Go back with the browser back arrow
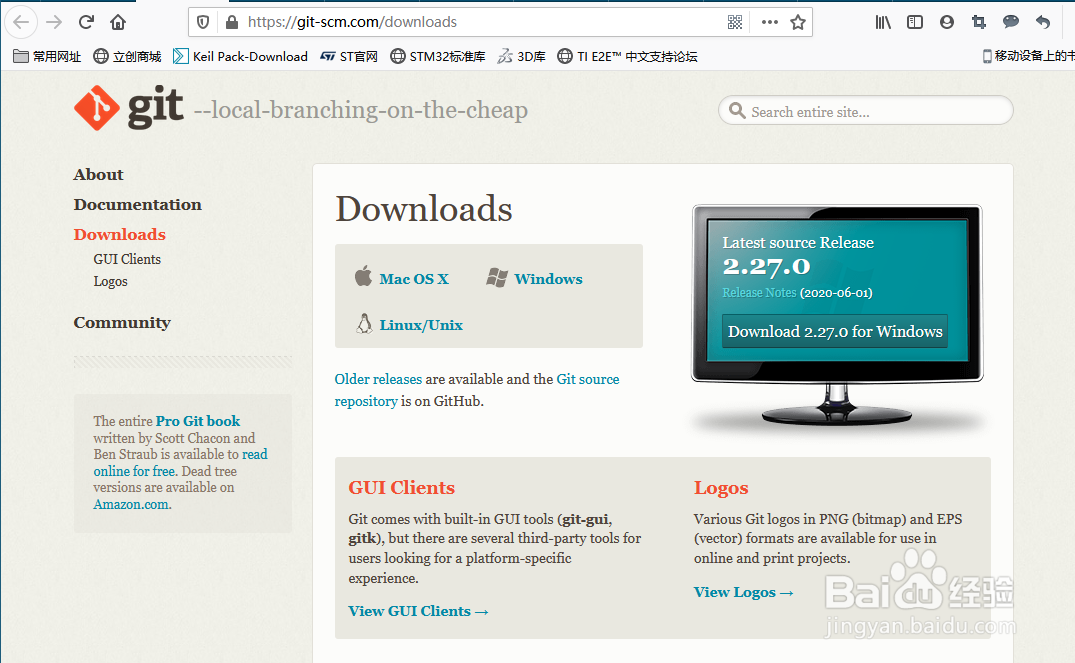 point(21,22)
